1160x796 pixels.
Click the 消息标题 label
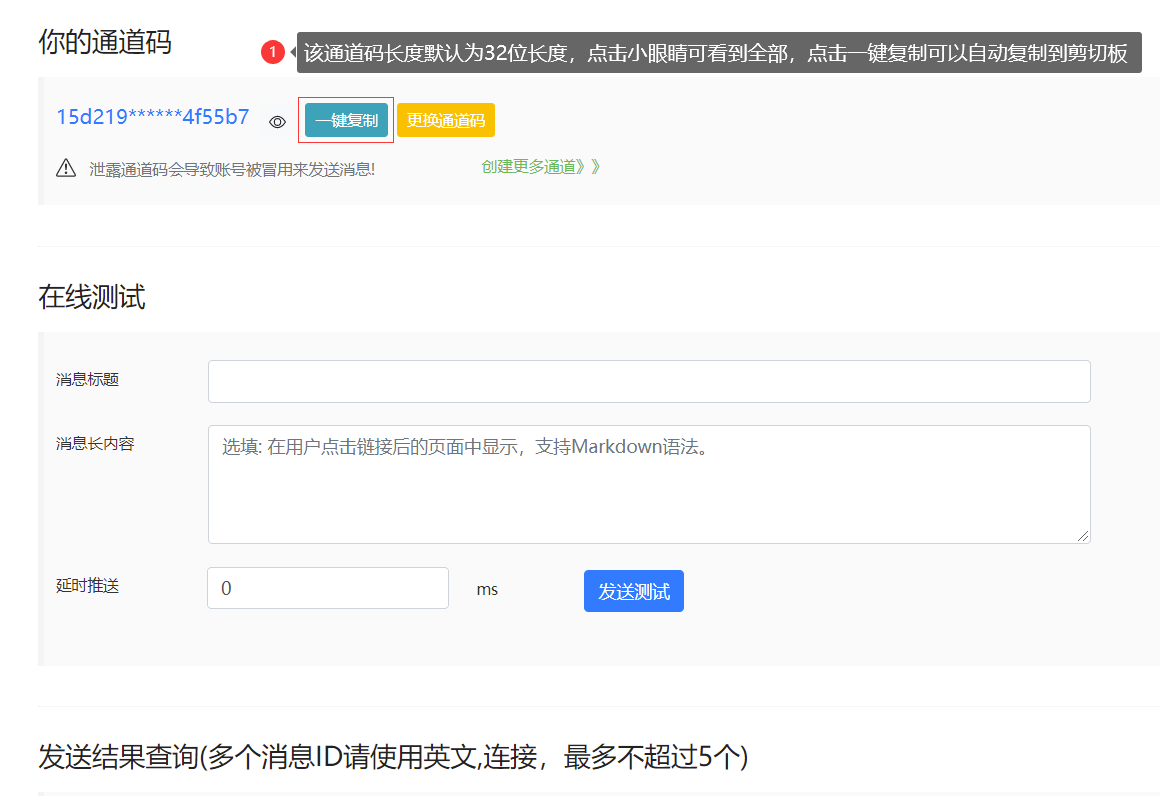87,380
